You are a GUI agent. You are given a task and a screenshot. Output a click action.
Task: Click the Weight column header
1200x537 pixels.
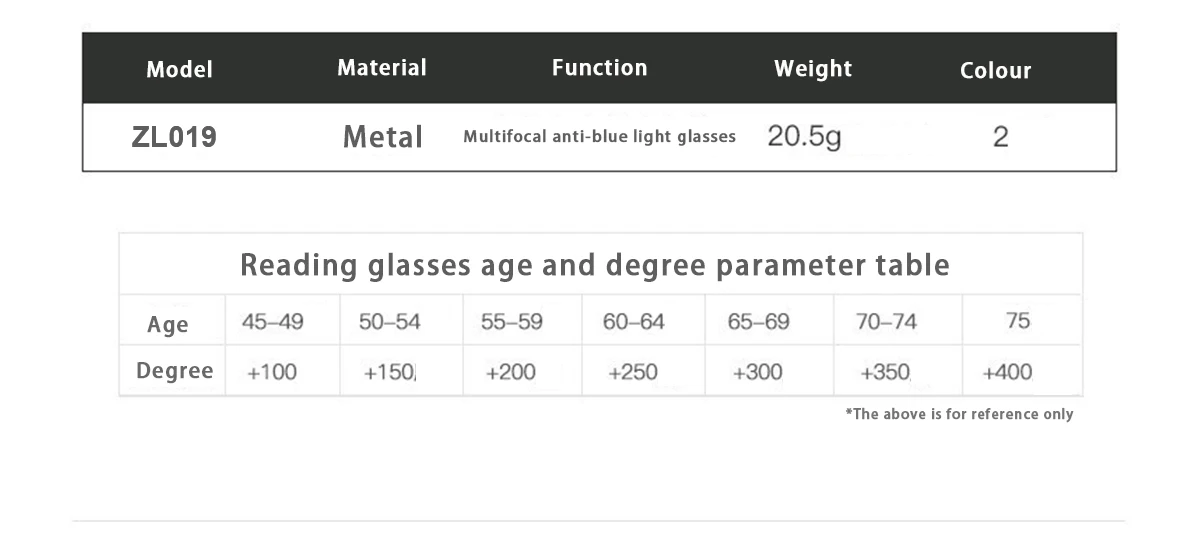pos(813,69)
